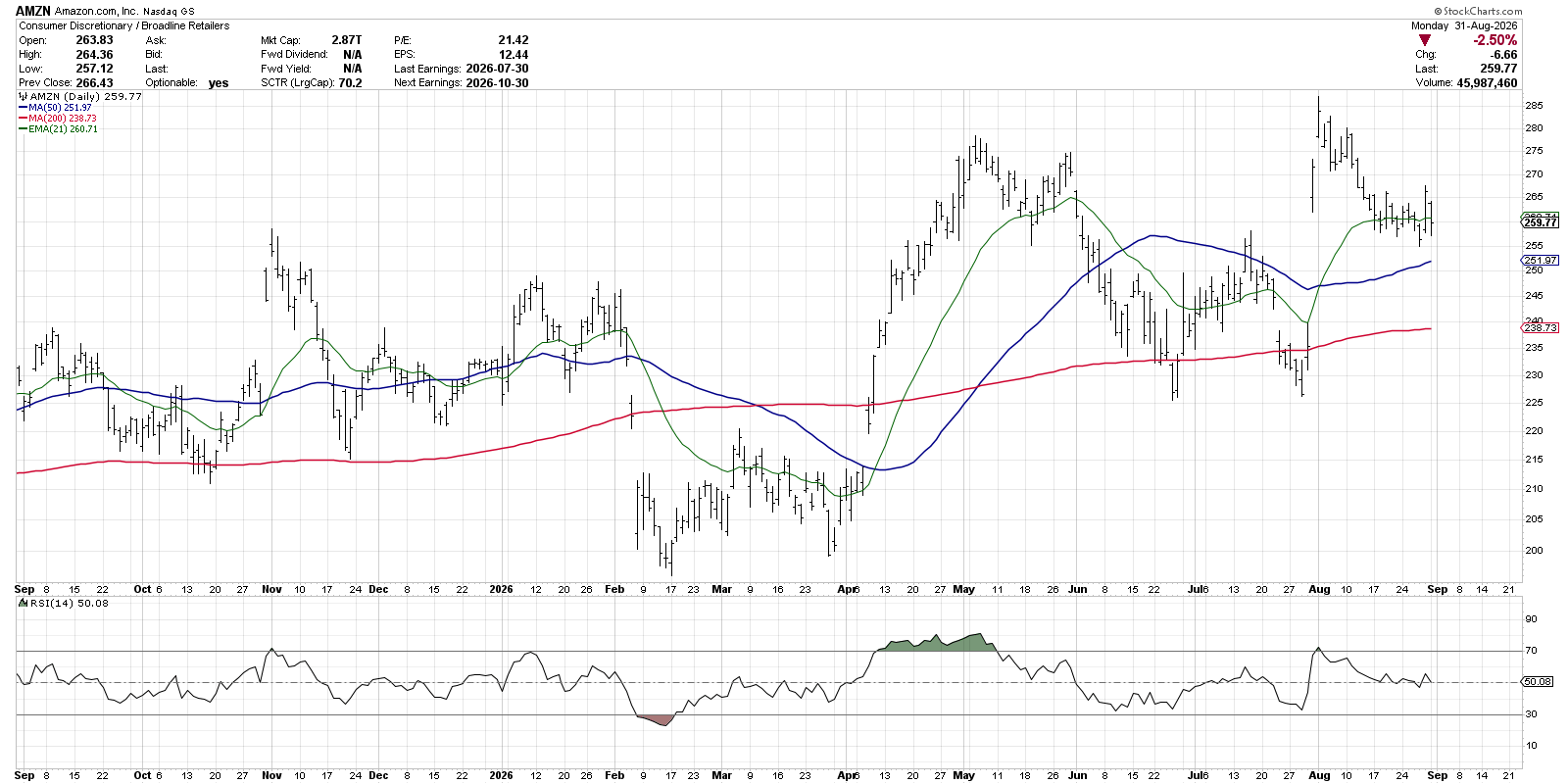1568x784 pixels.
Task: Click the blue 251.97 MA tag on price axis
Action: coord(1541,261)
